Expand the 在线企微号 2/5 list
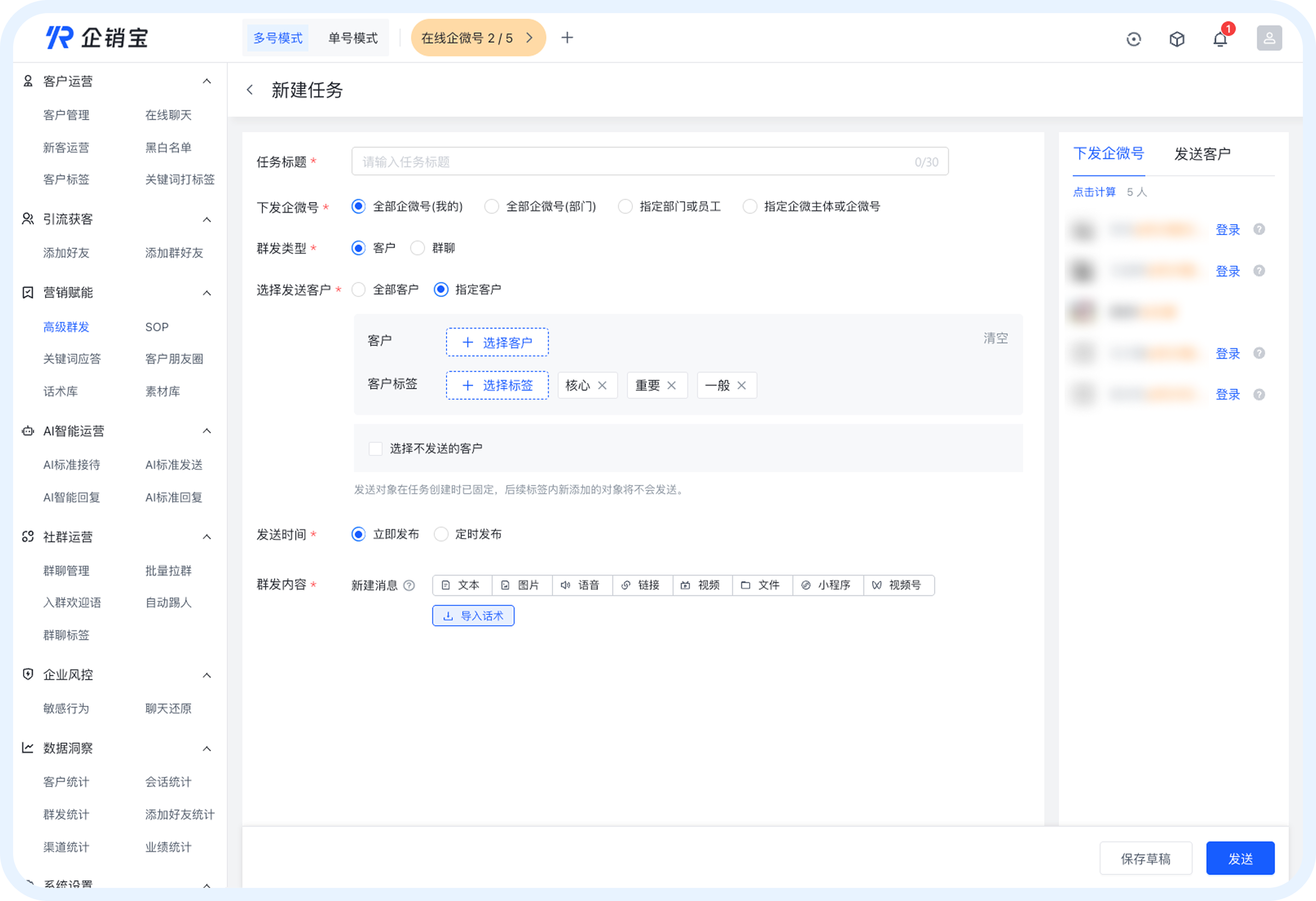The image size is (1316, 901). (x=529, y=37)
